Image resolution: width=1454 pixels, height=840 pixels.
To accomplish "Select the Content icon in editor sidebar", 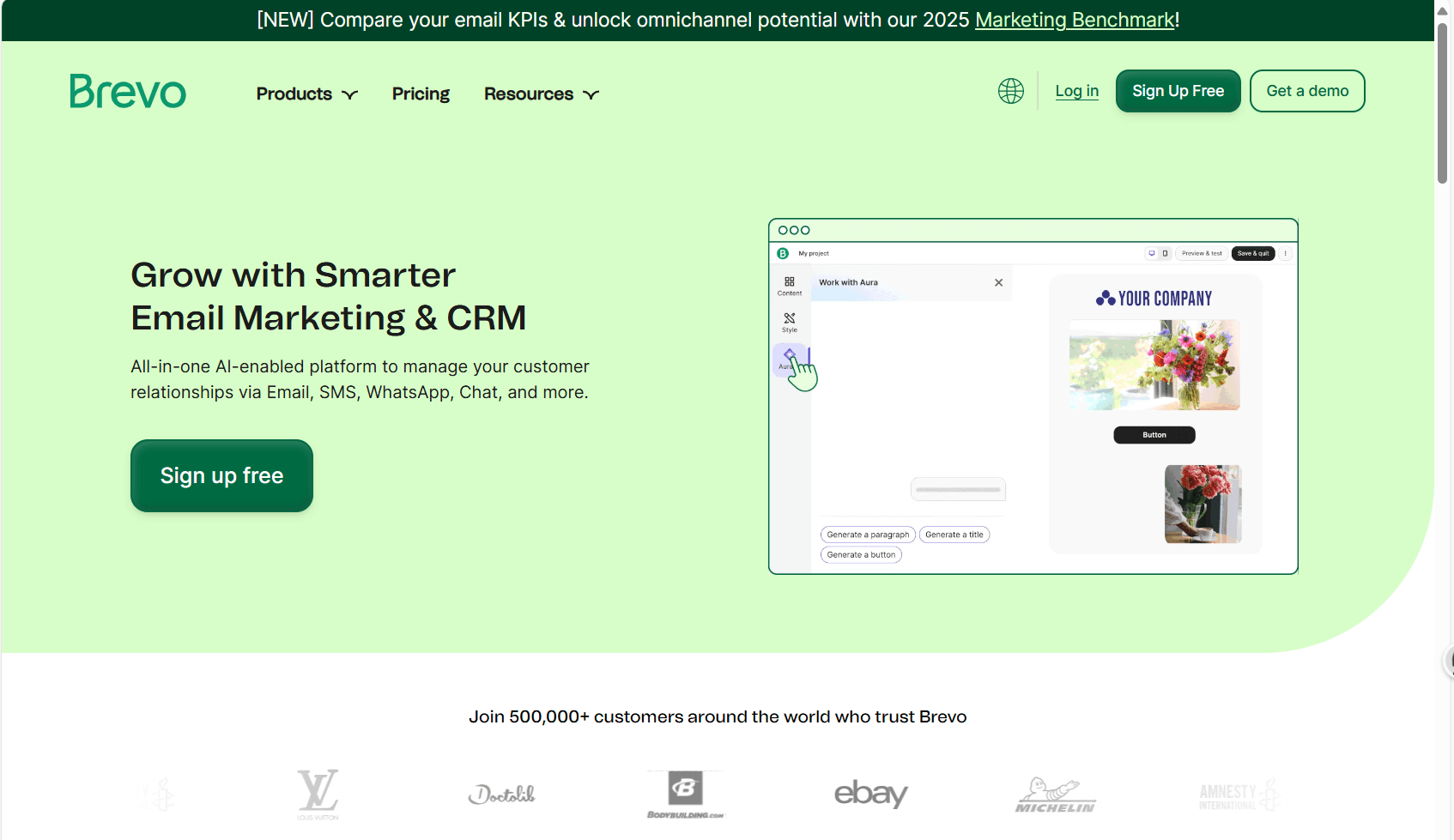I will (x=789, y=286).
